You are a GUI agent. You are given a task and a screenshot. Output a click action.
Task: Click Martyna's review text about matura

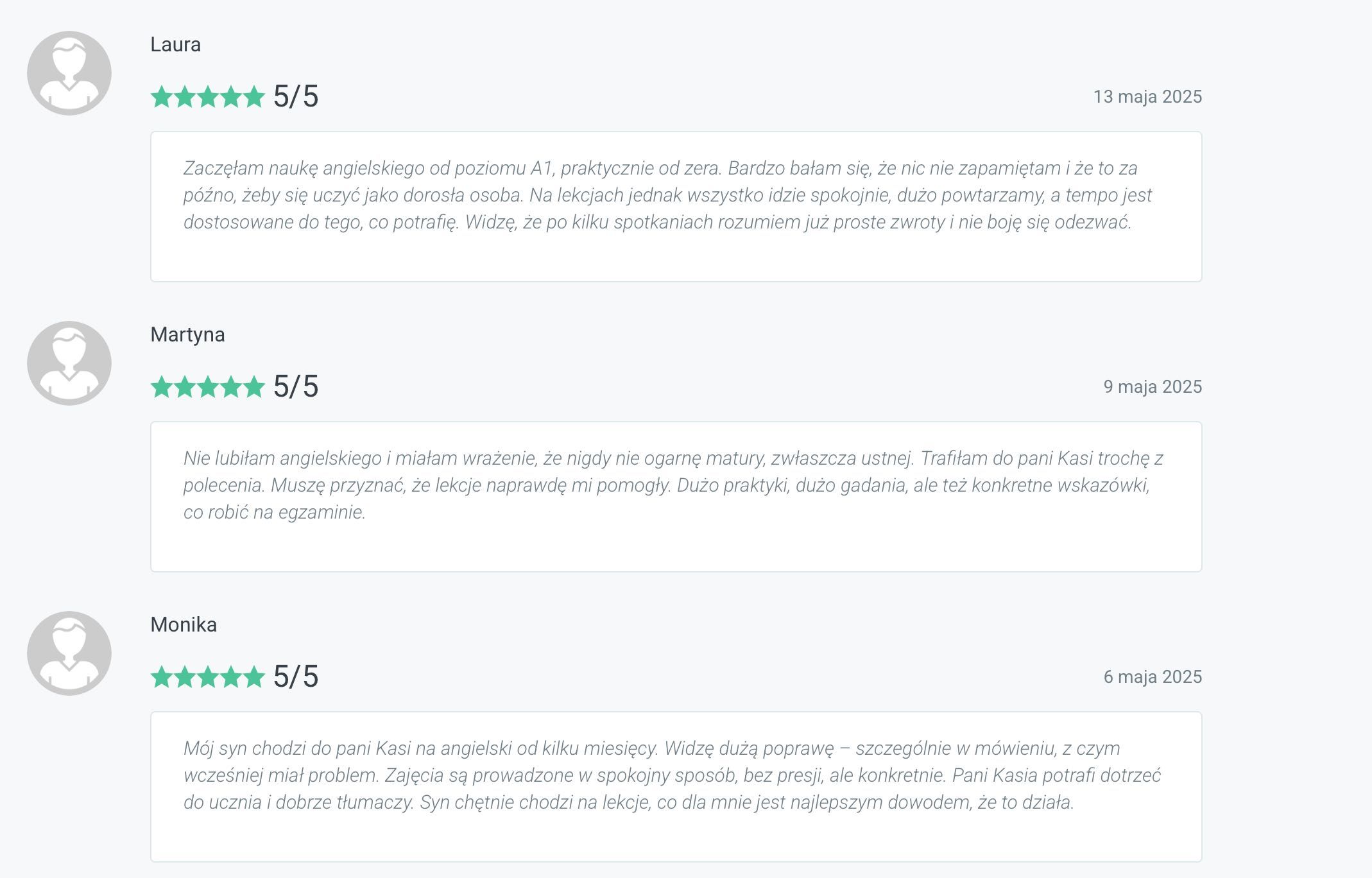coord(673,485)
